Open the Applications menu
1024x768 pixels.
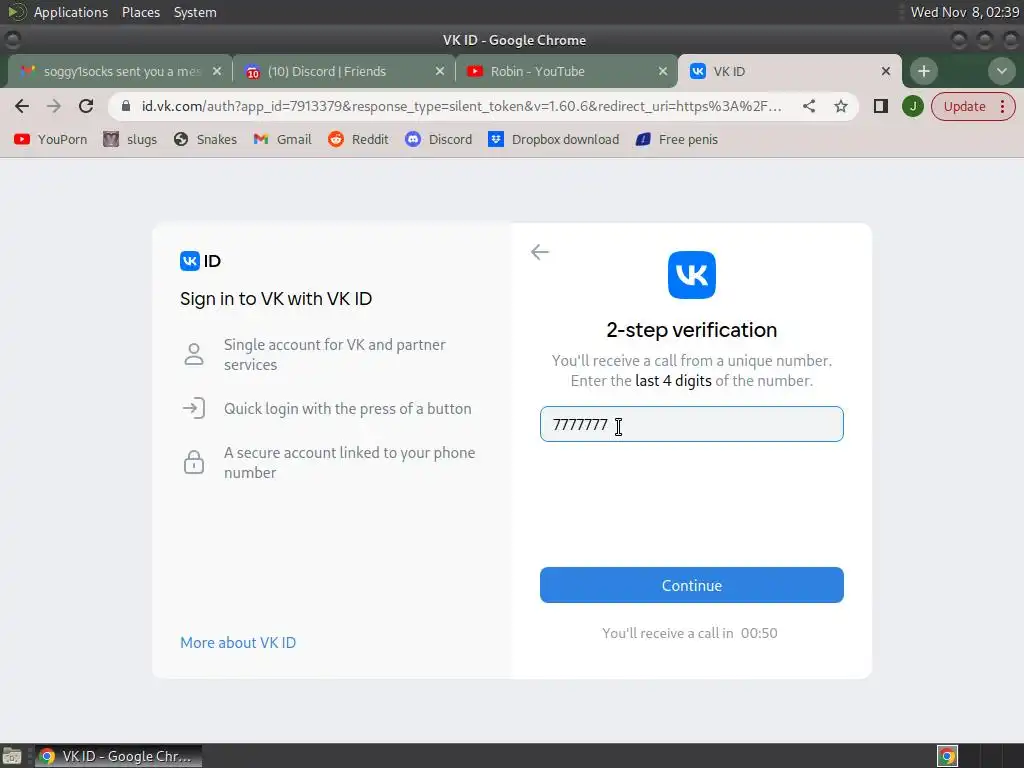tap(71, 12)
